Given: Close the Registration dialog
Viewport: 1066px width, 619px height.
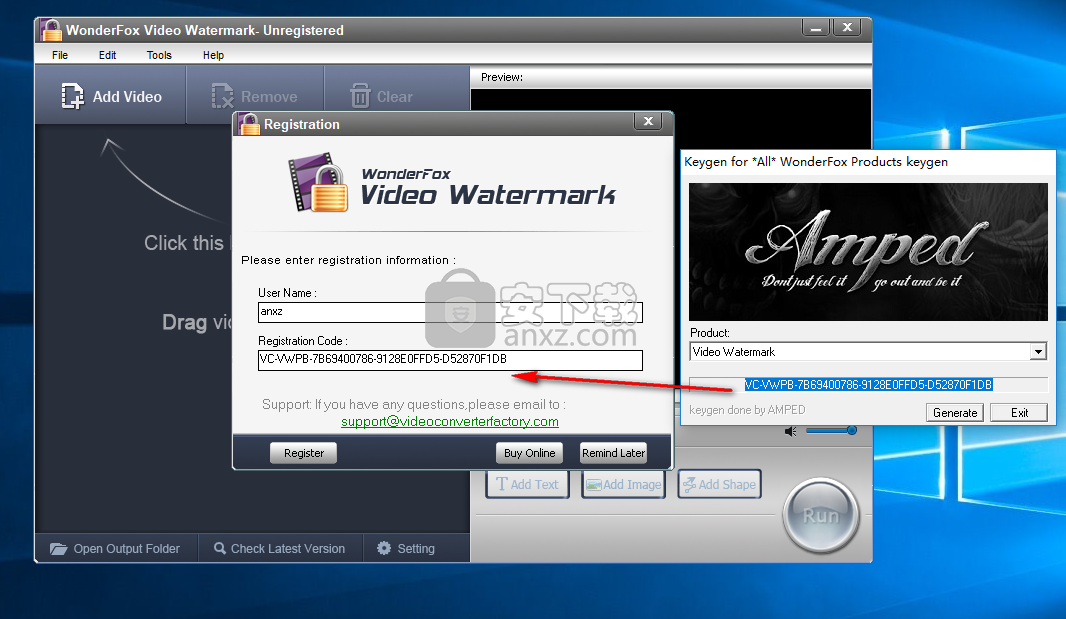Looking at the screenshot, I should tap(649, 121).
